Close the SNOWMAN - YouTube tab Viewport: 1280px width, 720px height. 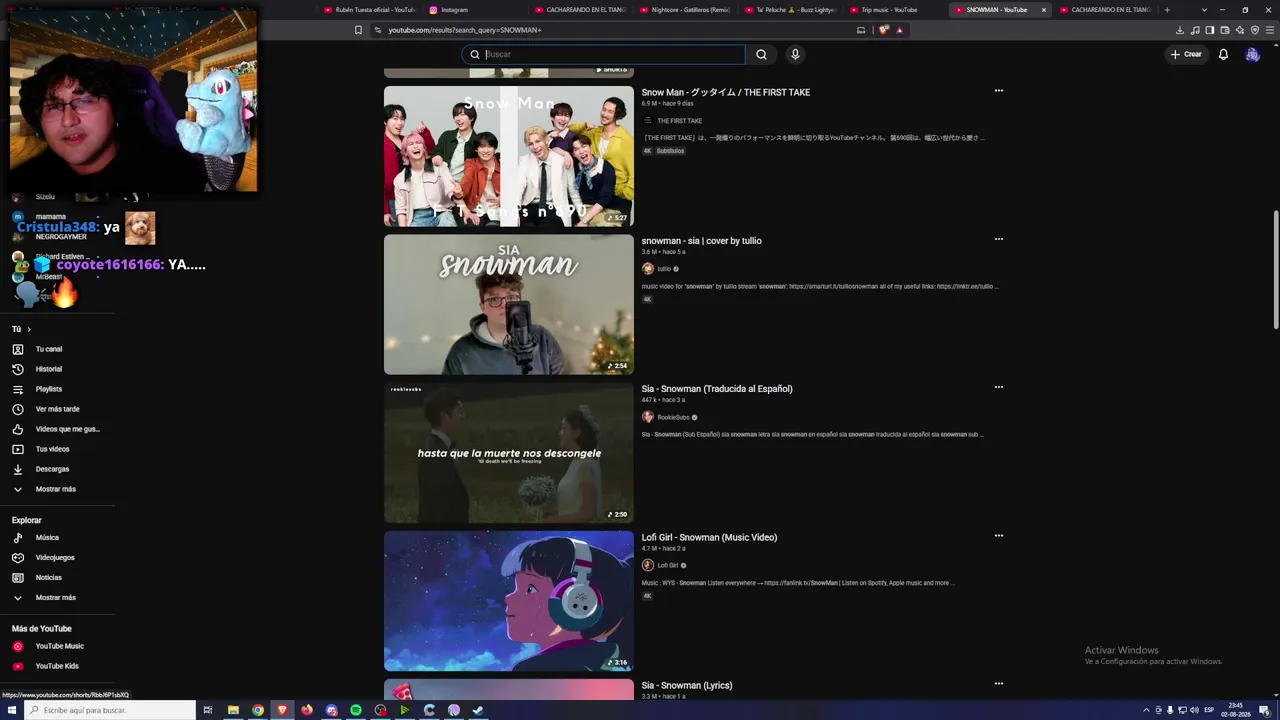pos(1043,10)
